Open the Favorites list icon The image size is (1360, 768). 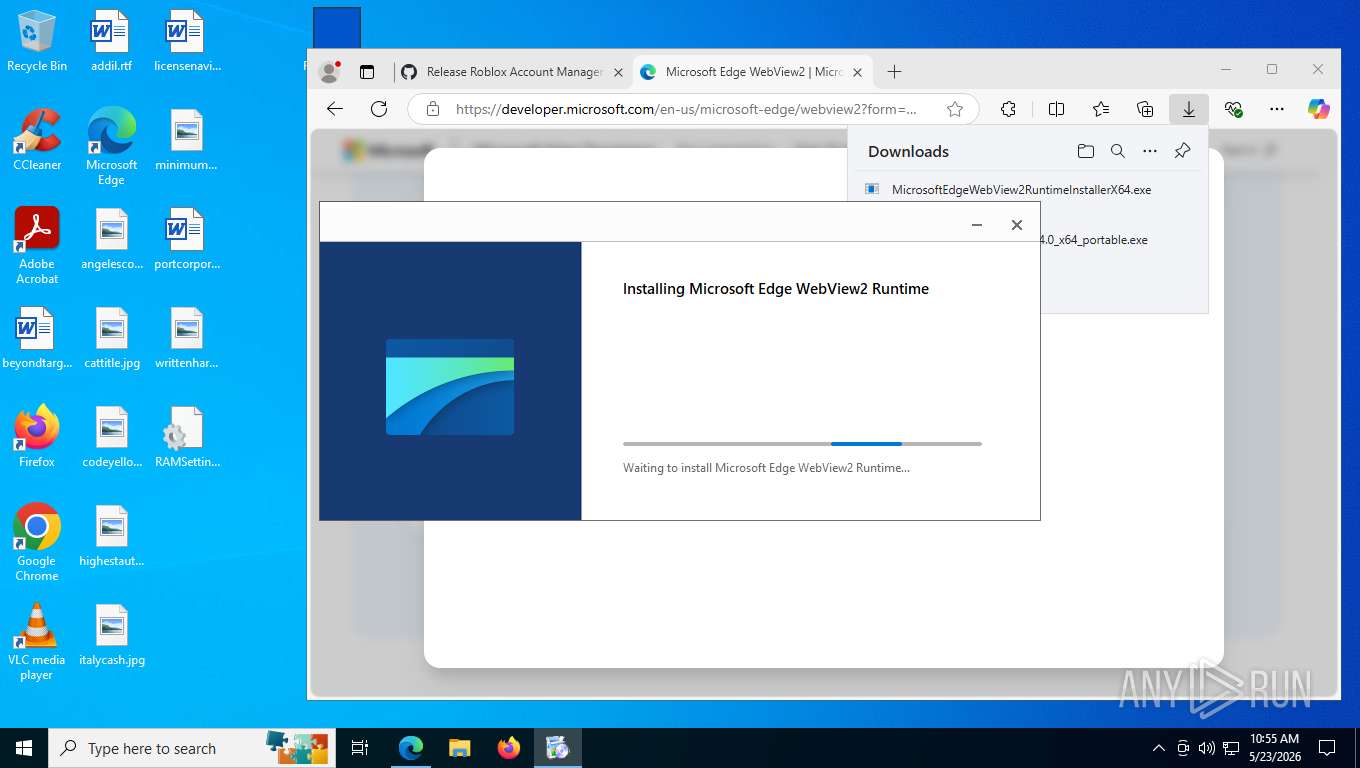point(1101,109)
